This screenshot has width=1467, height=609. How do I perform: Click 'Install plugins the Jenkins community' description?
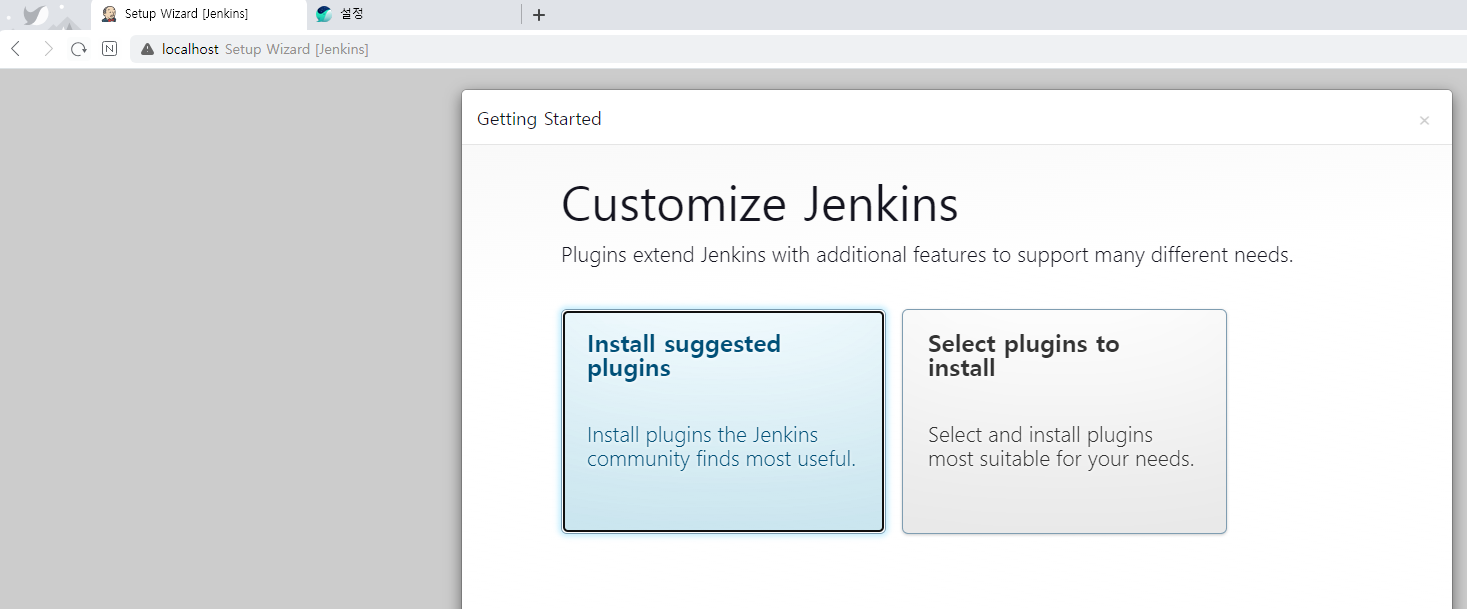click(721, 447)
